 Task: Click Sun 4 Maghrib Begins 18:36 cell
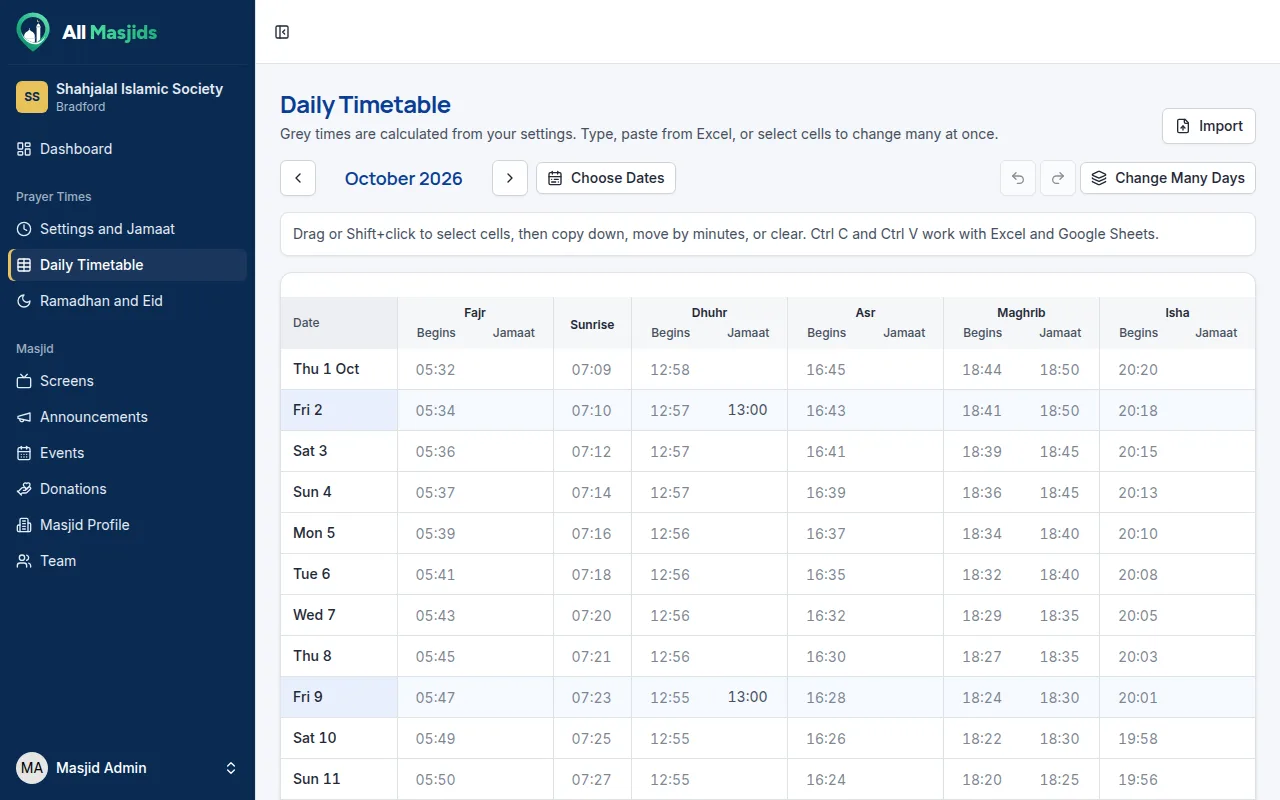(982, 492)
